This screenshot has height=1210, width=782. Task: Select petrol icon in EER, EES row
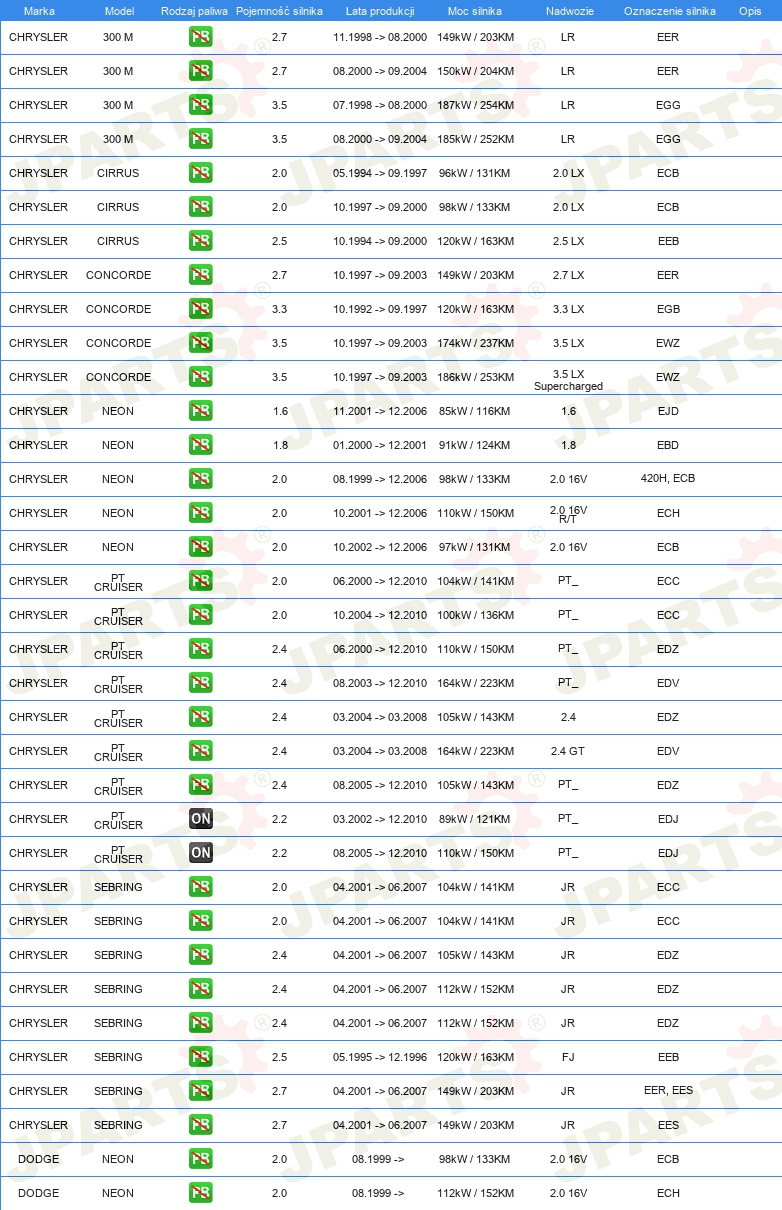201,1091
